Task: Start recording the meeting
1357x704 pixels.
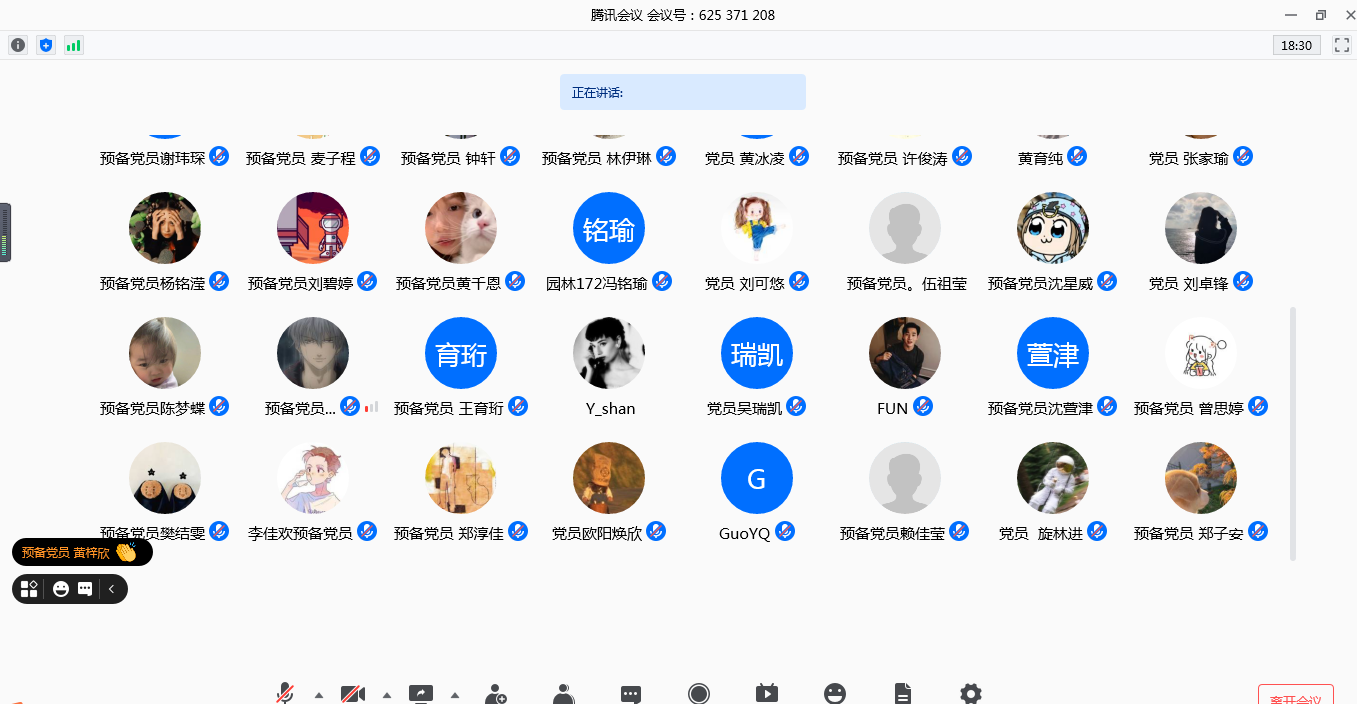Action: click(699, 694)
